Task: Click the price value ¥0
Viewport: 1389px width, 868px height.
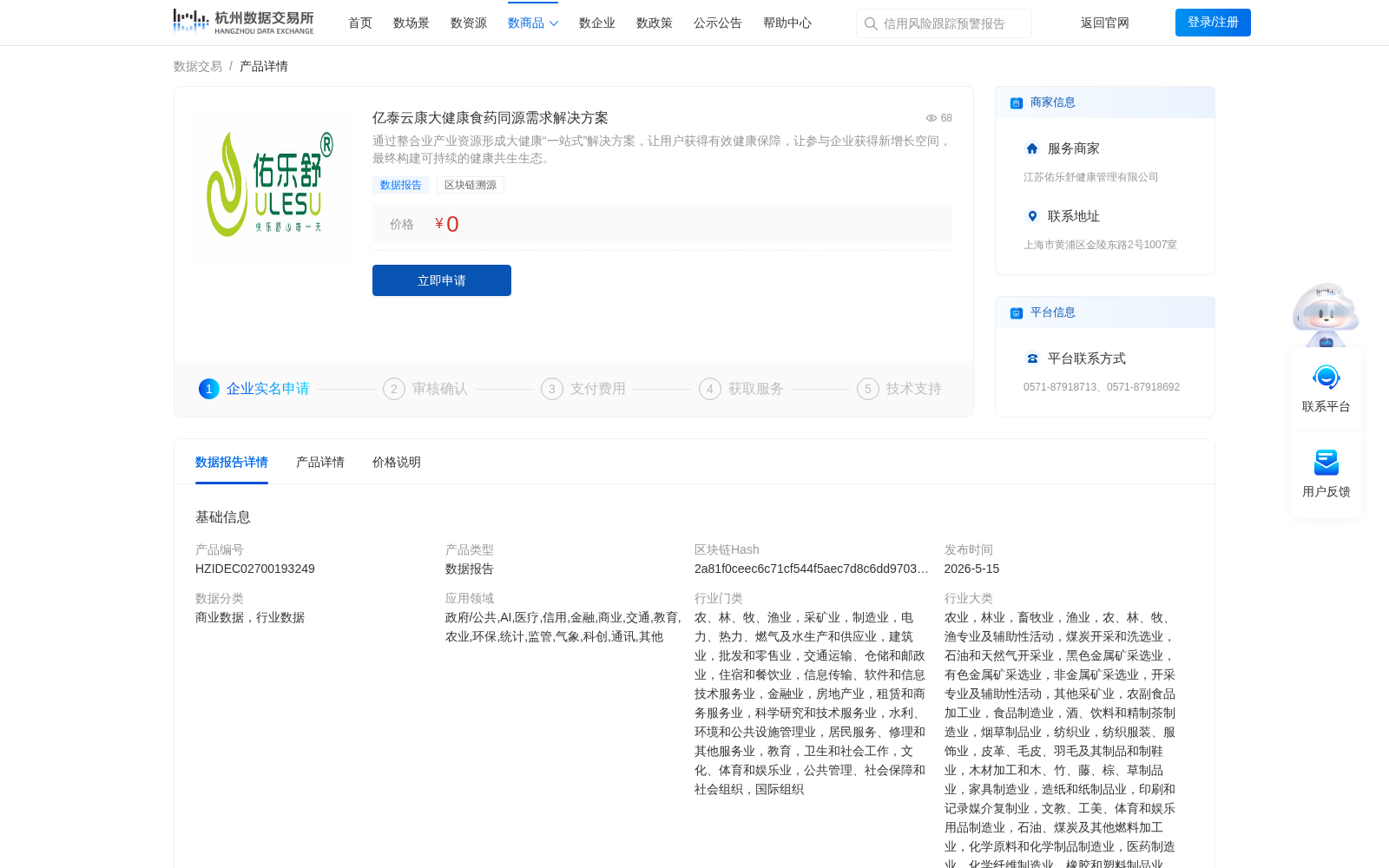Action: (x=447, y=224)
